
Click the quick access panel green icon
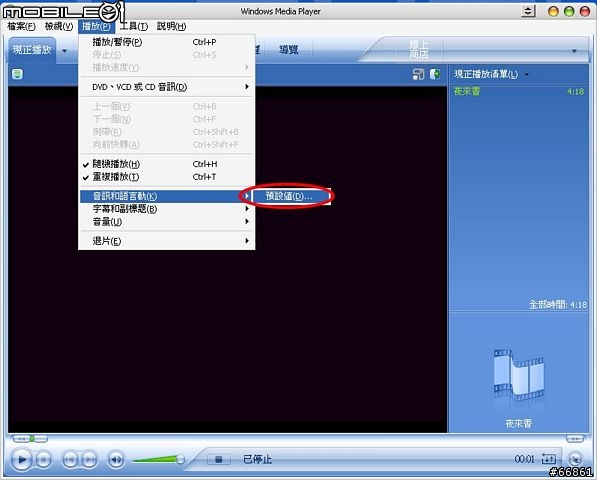(17, 74)
